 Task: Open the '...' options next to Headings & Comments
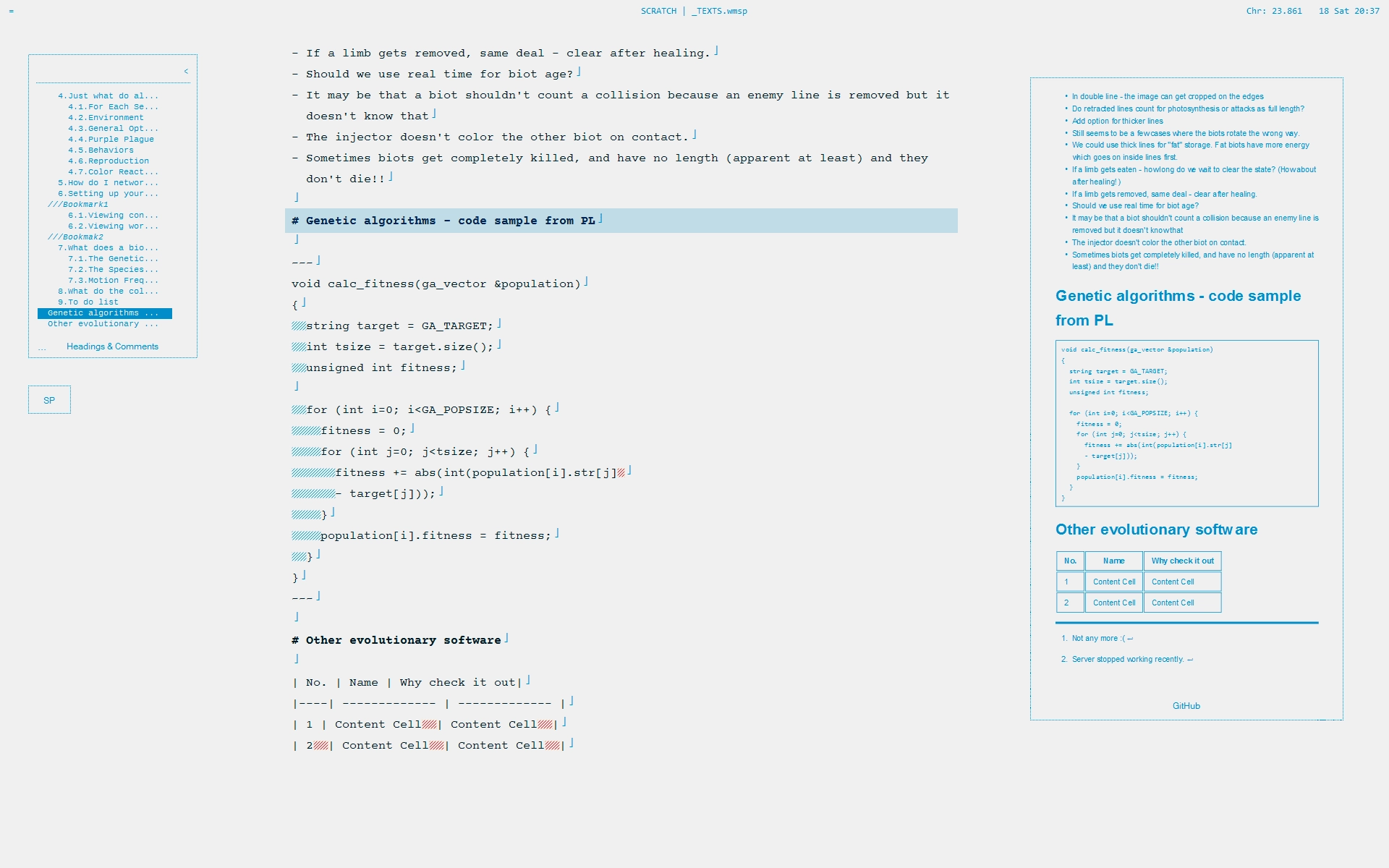pyautogui.click(x=43, y=346)
